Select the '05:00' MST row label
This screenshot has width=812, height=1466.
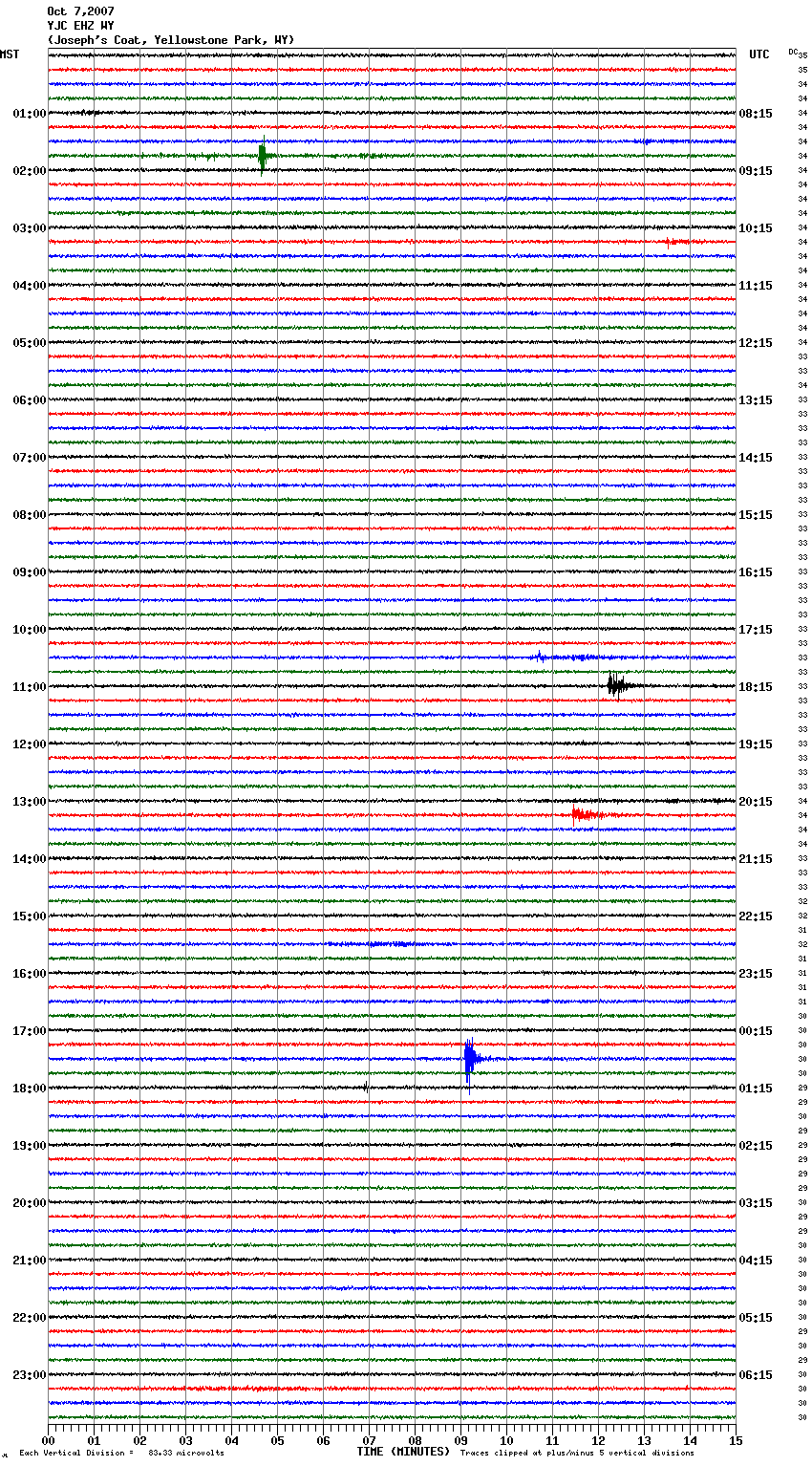click(30, 343)
